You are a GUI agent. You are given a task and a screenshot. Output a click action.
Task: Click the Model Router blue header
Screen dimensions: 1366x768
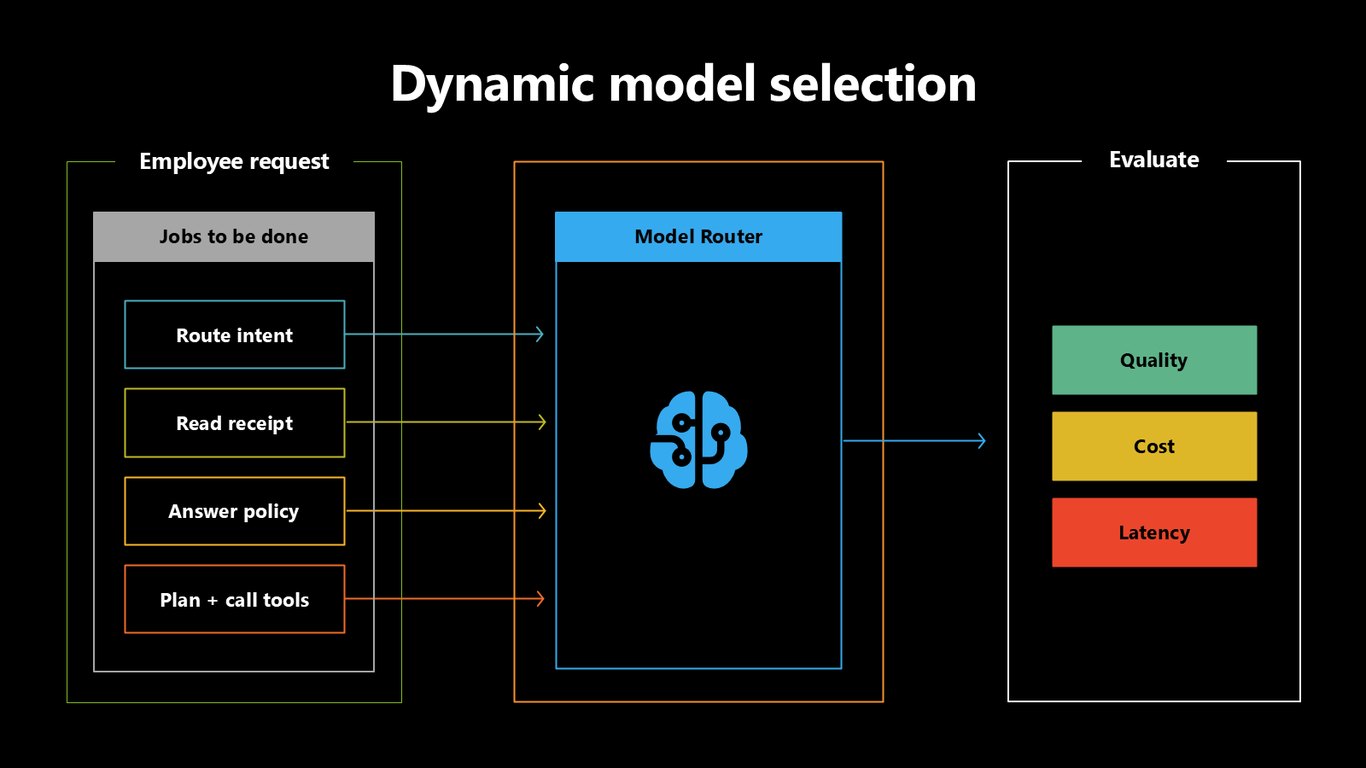coord(698,237)
